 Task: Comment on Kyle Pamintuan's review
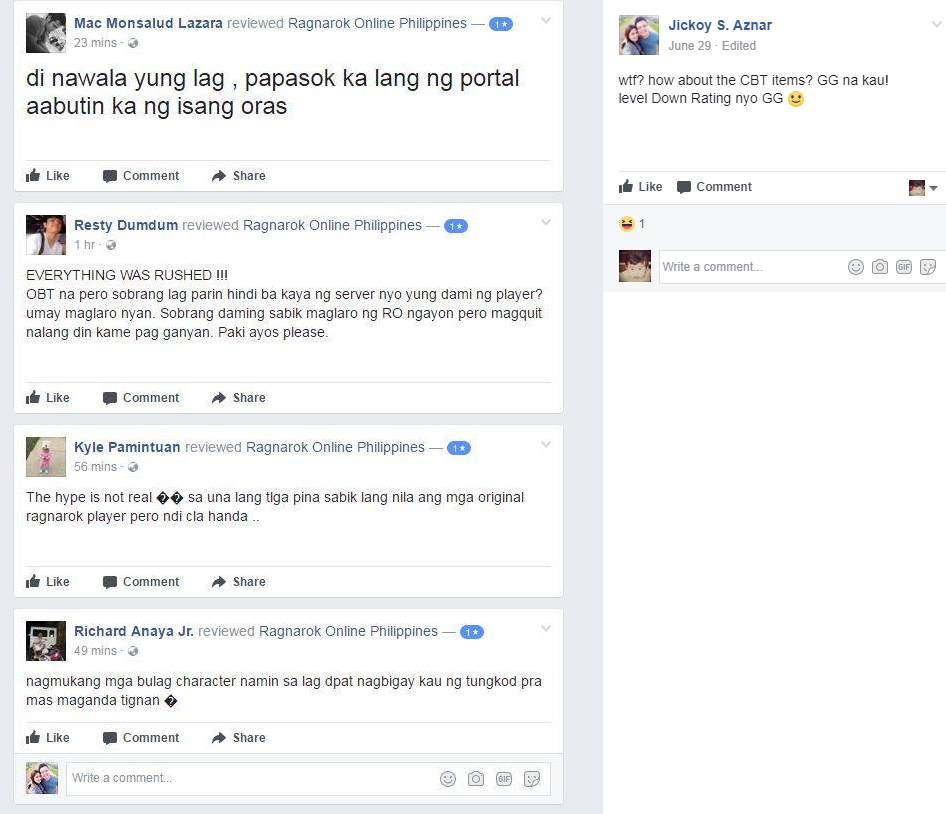pos(141,582)
